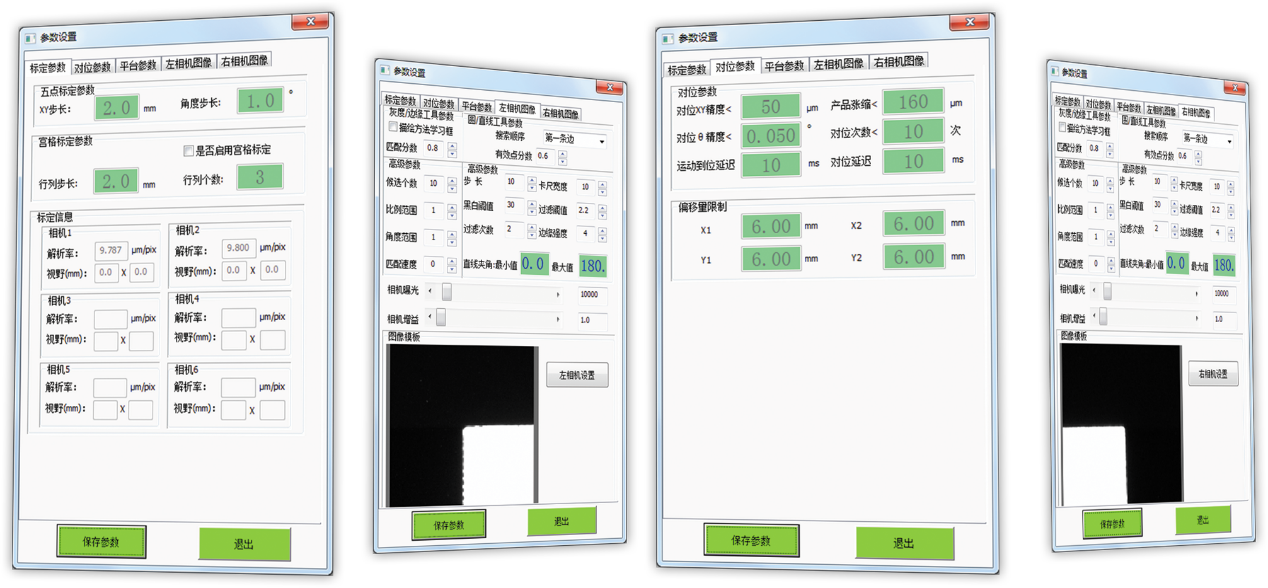Click the 右相机设置 button

[x=1212, y=374]
